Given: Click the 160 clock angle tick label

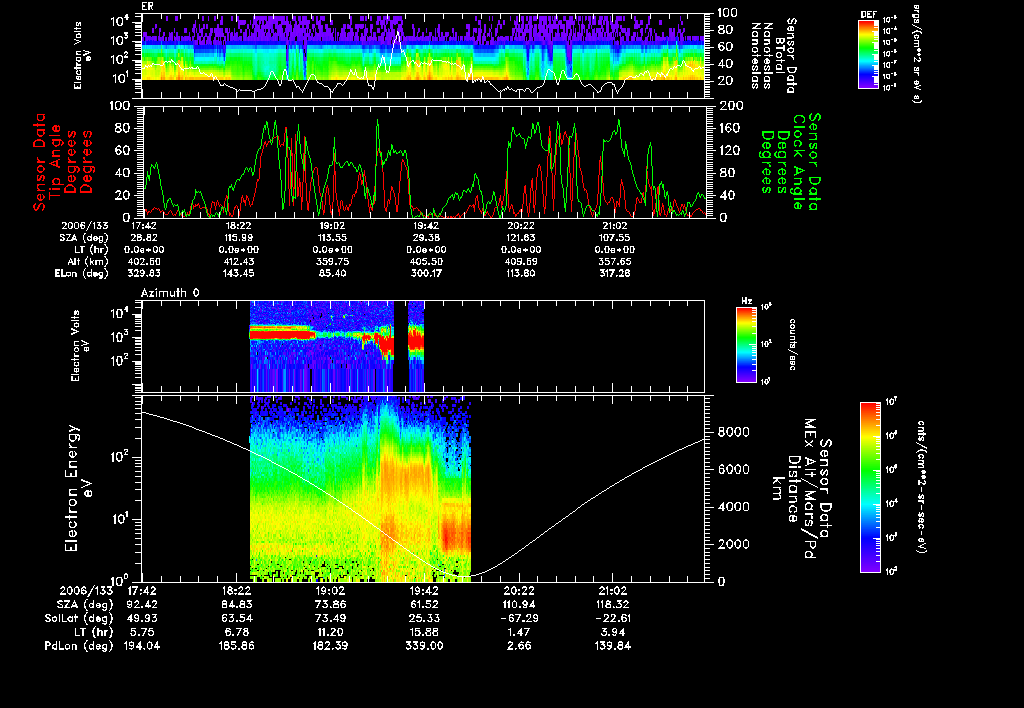Looking at the screenshot, I should tap(730, 128).
